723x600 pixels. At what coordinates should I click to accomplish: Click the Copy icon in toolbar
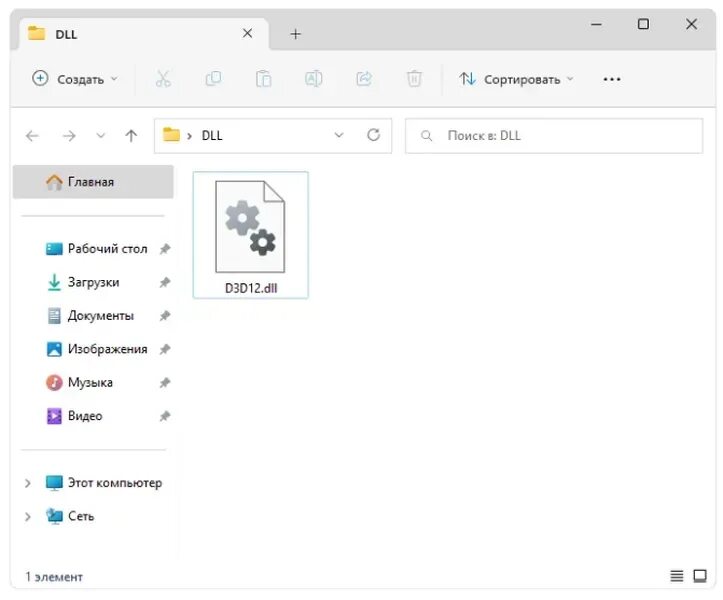point(213,79)
